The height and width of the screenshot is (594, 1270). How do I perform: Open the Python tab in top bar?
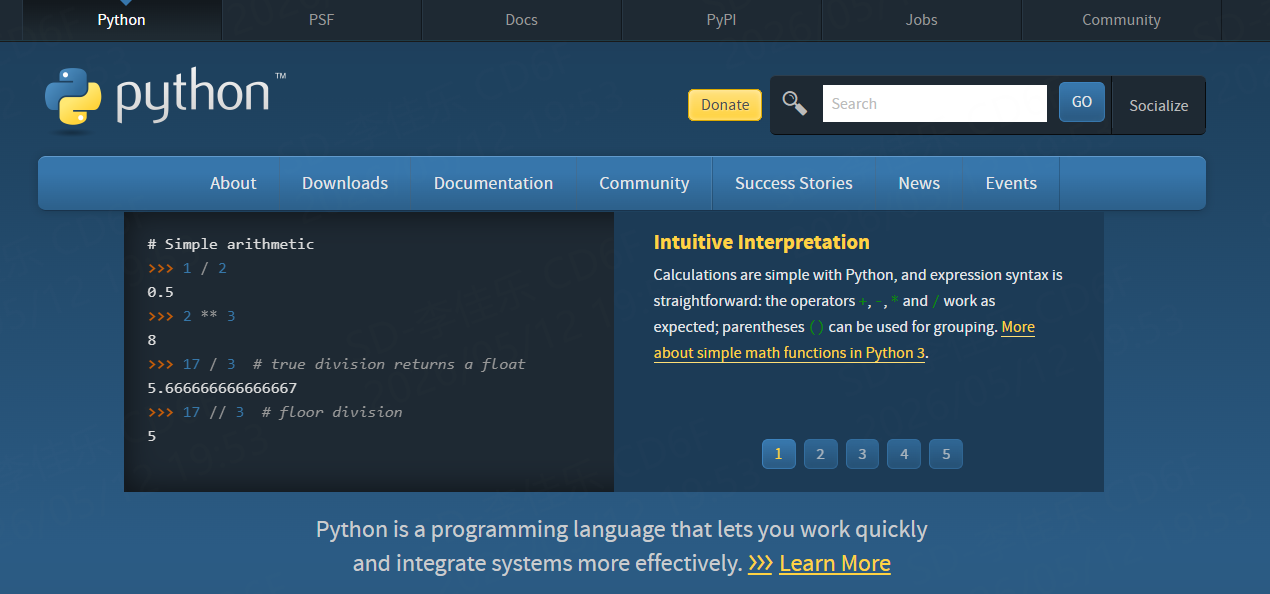pyautogui.click(x=121, y=20)
